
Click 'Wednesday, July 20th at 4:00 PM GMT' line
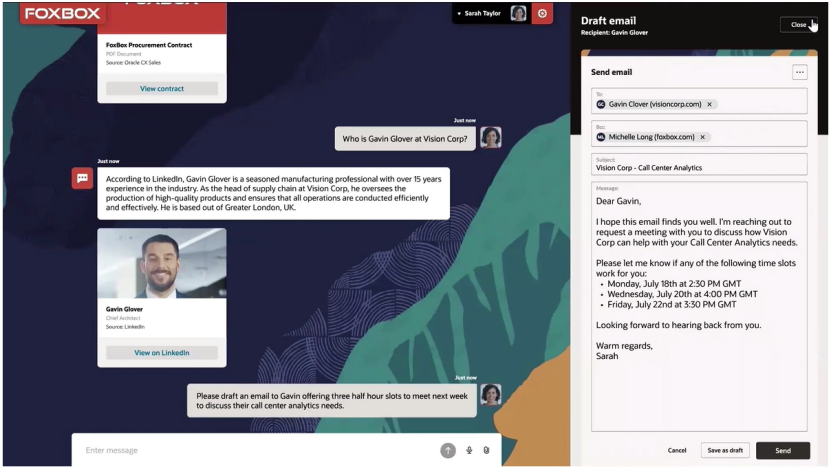(x=683, y=294)
